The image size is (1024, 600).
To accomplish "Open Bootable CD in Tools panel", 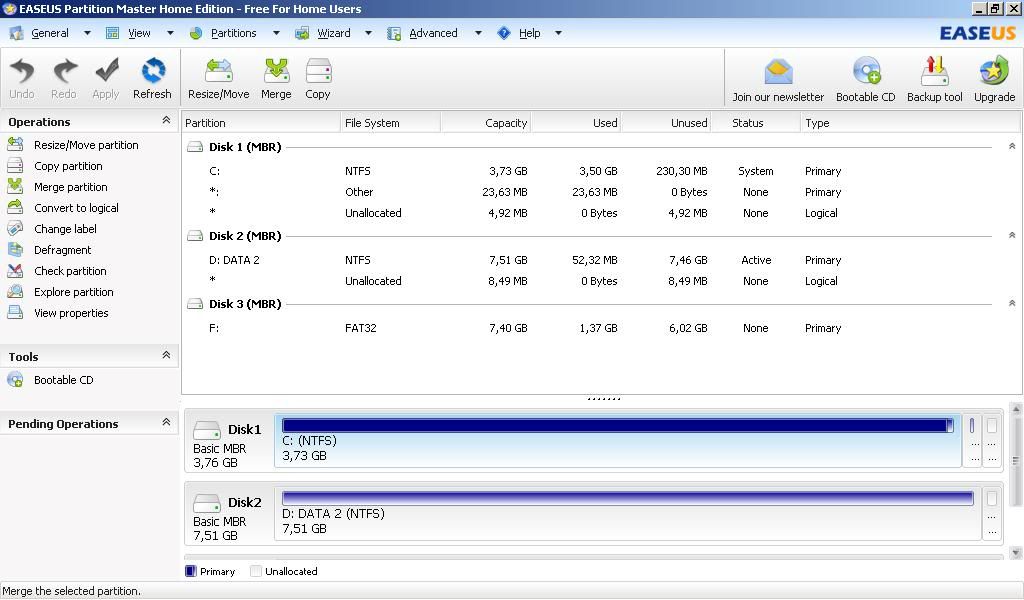I will coord(64,380).
